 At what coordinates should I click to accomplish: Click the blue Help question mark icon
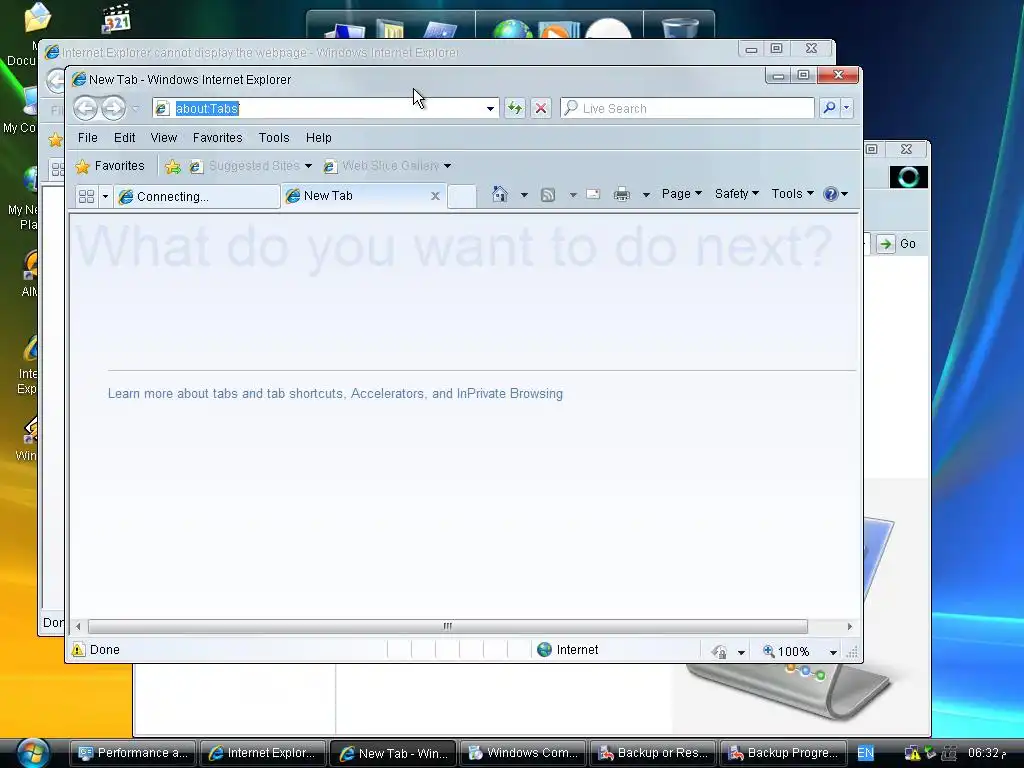pos(831,194)
